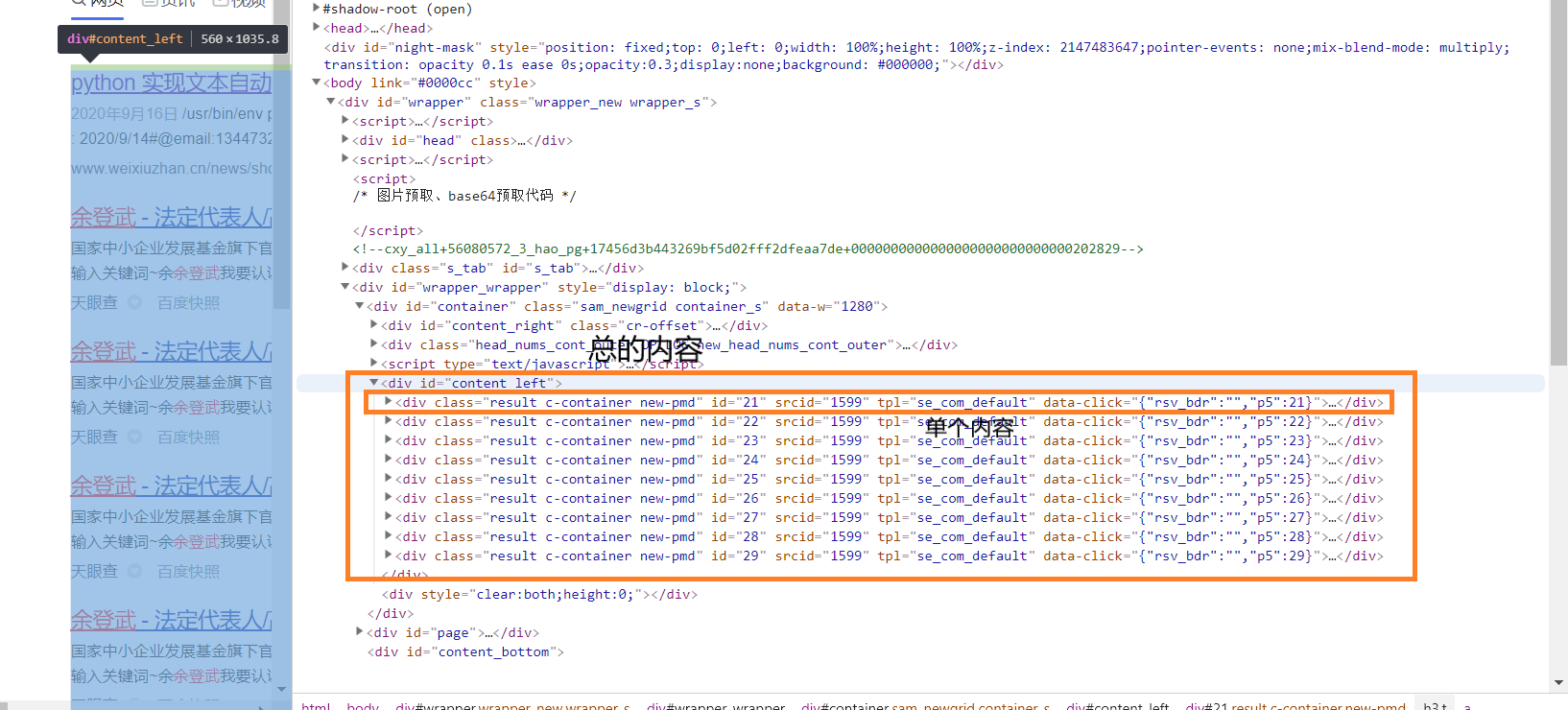Expand the collapsed head element arrow
This screenshot has width=1568, height=710.
pyautogui.click(x=316, y=27)
